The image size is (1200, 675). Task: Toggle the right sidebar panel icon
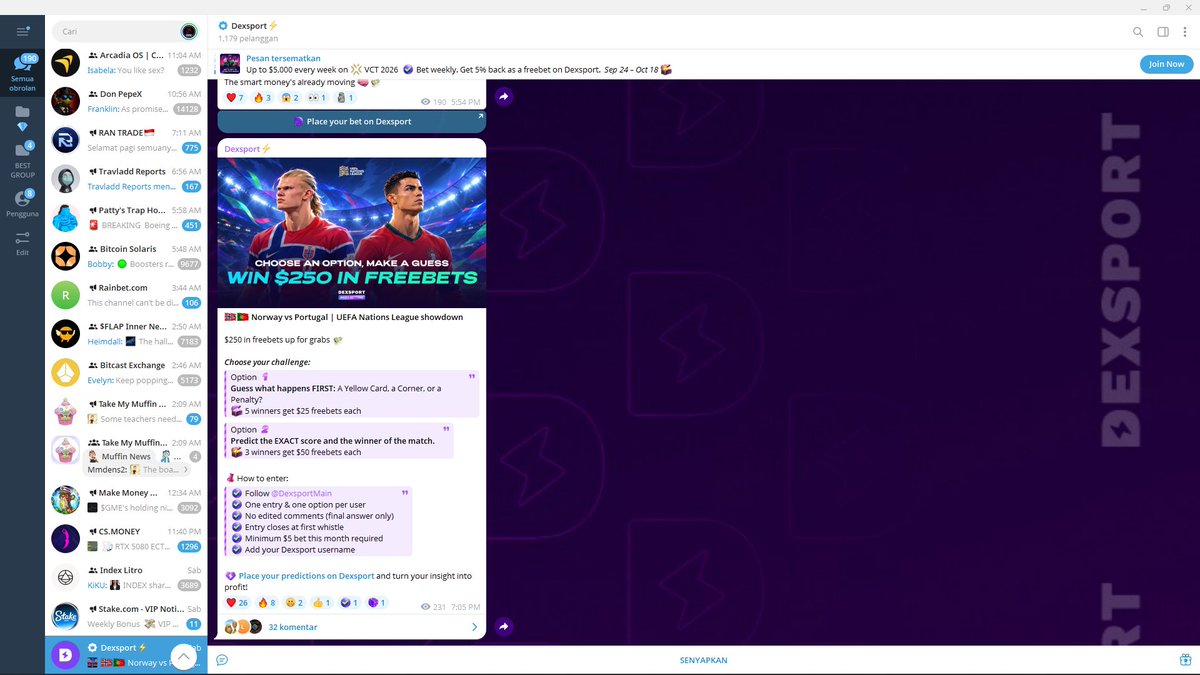pyautogui.click(x=1163, y=32)
